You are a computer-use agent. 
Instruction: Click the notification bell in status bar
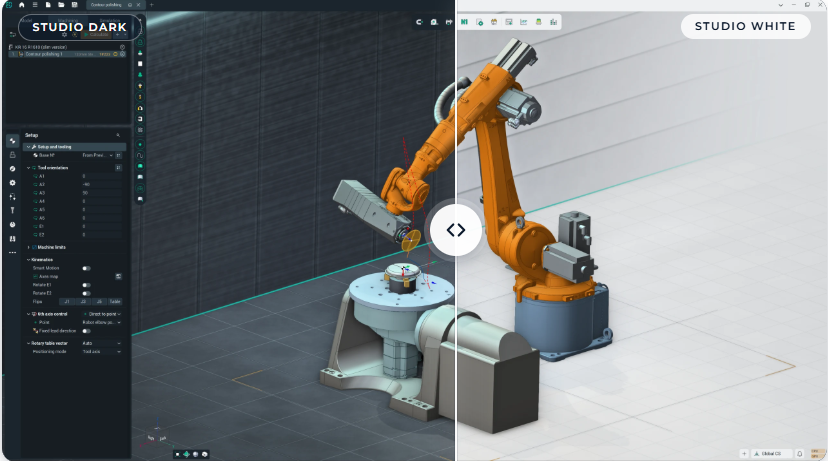click(x=799, y=454)
